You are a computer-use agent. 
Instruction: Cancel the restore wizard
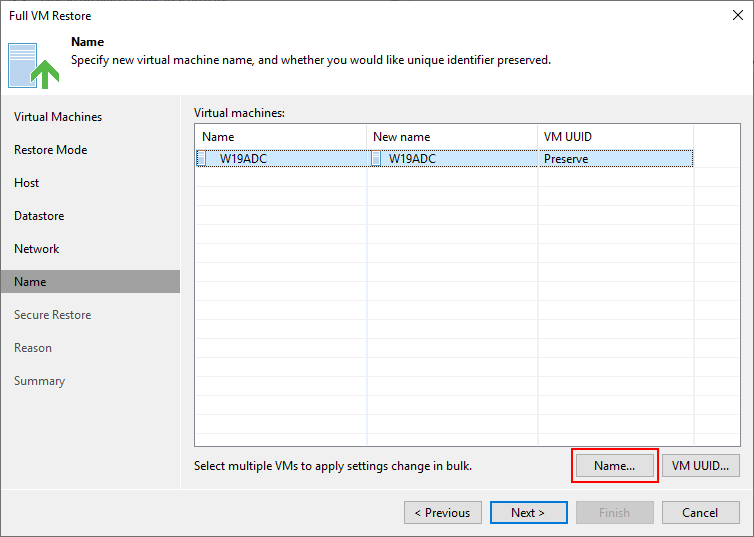click(700, 512)
